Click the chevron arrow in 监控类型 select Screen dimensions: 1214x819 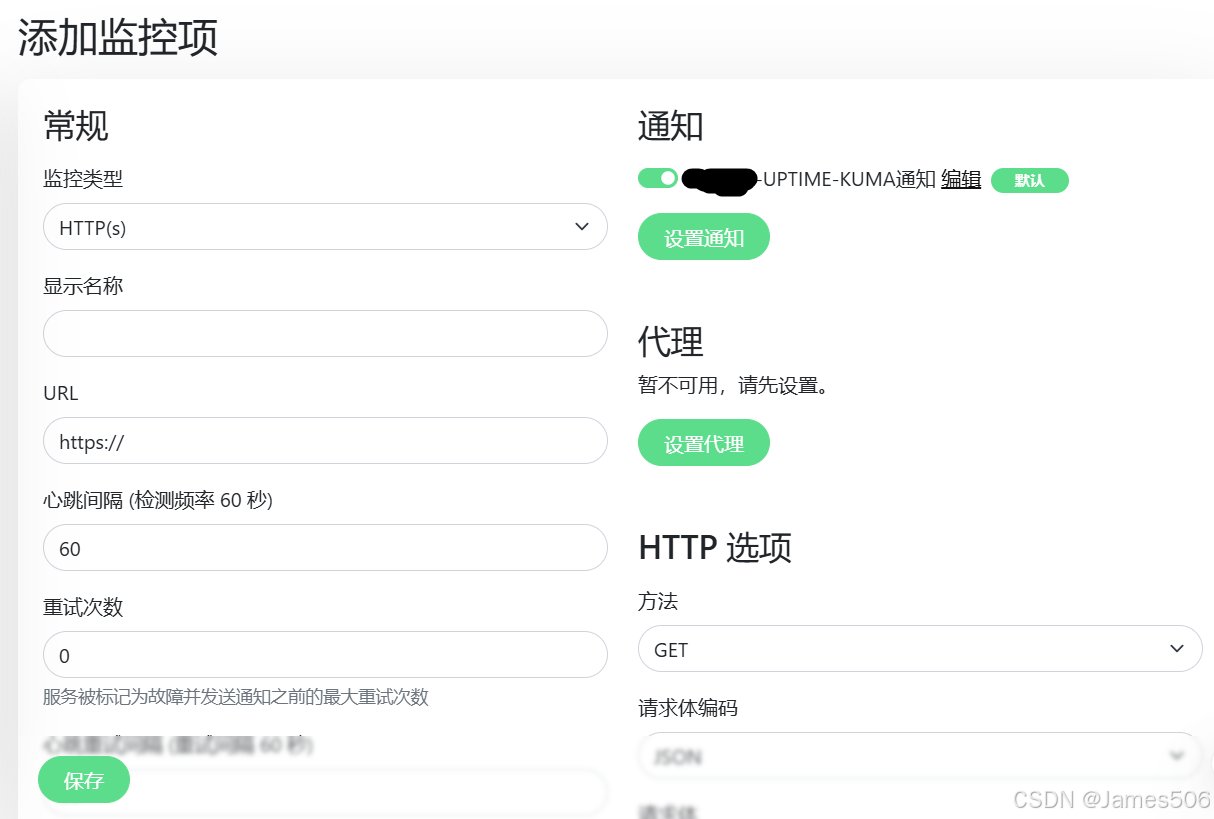point(582,227)
